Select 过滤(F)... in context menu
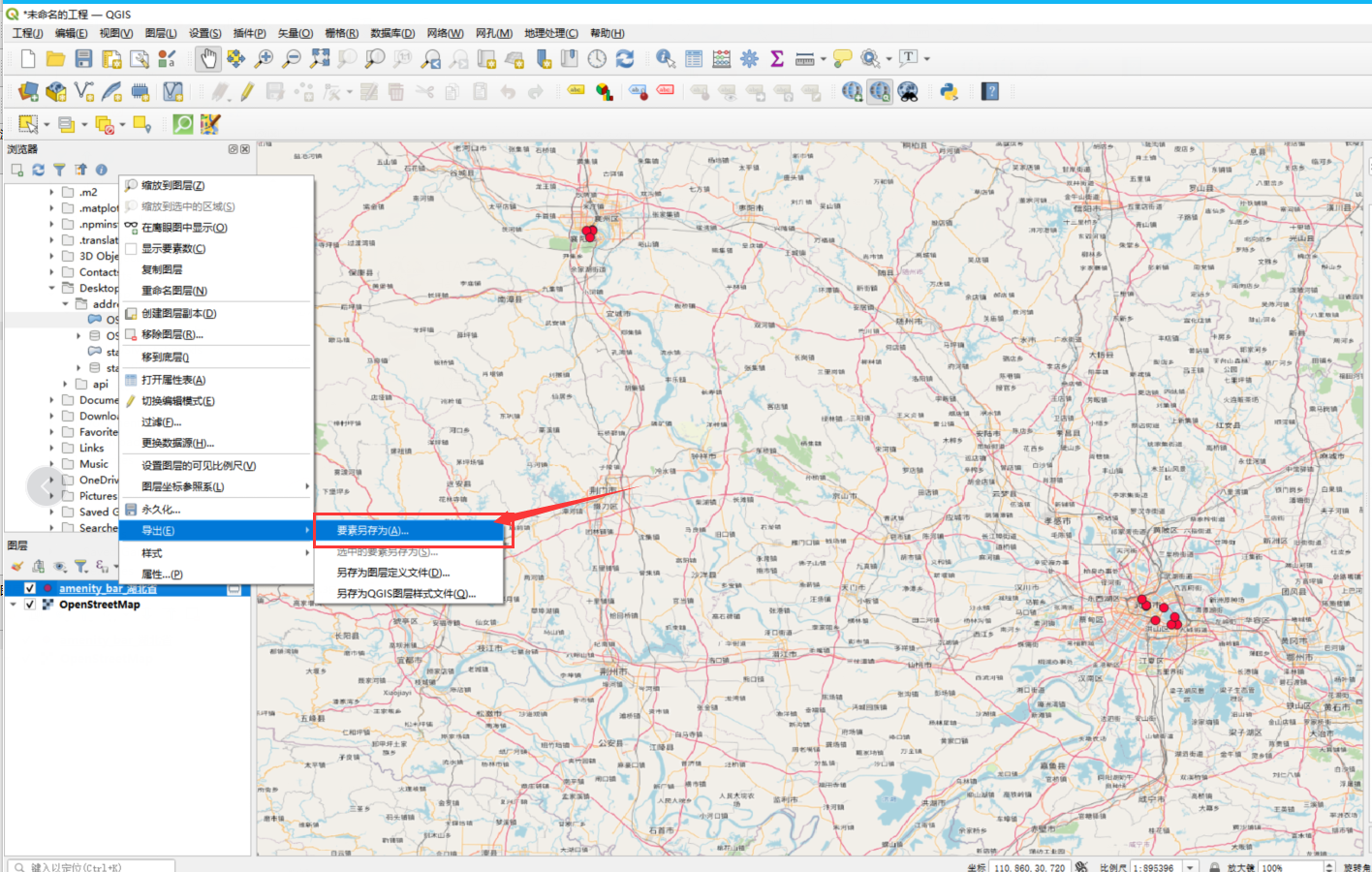 click(216, 422)
